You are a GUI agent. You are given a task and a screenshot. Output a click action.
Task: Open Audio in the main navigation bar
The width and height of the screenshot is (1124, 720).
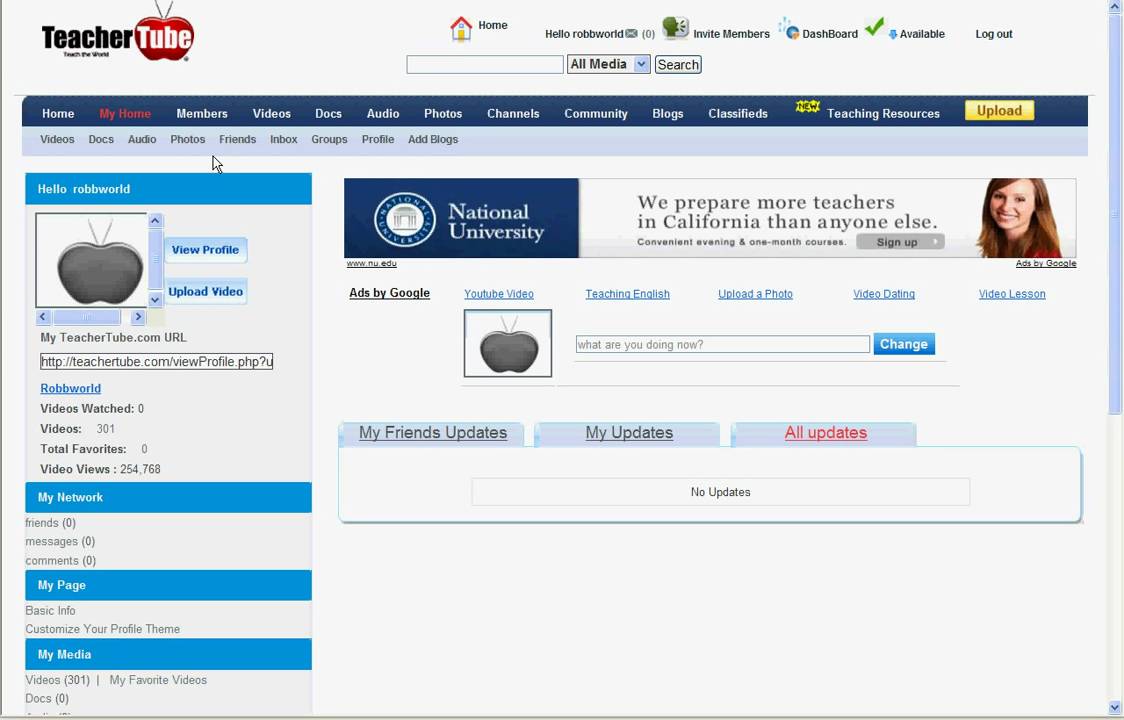coord(383,113)
